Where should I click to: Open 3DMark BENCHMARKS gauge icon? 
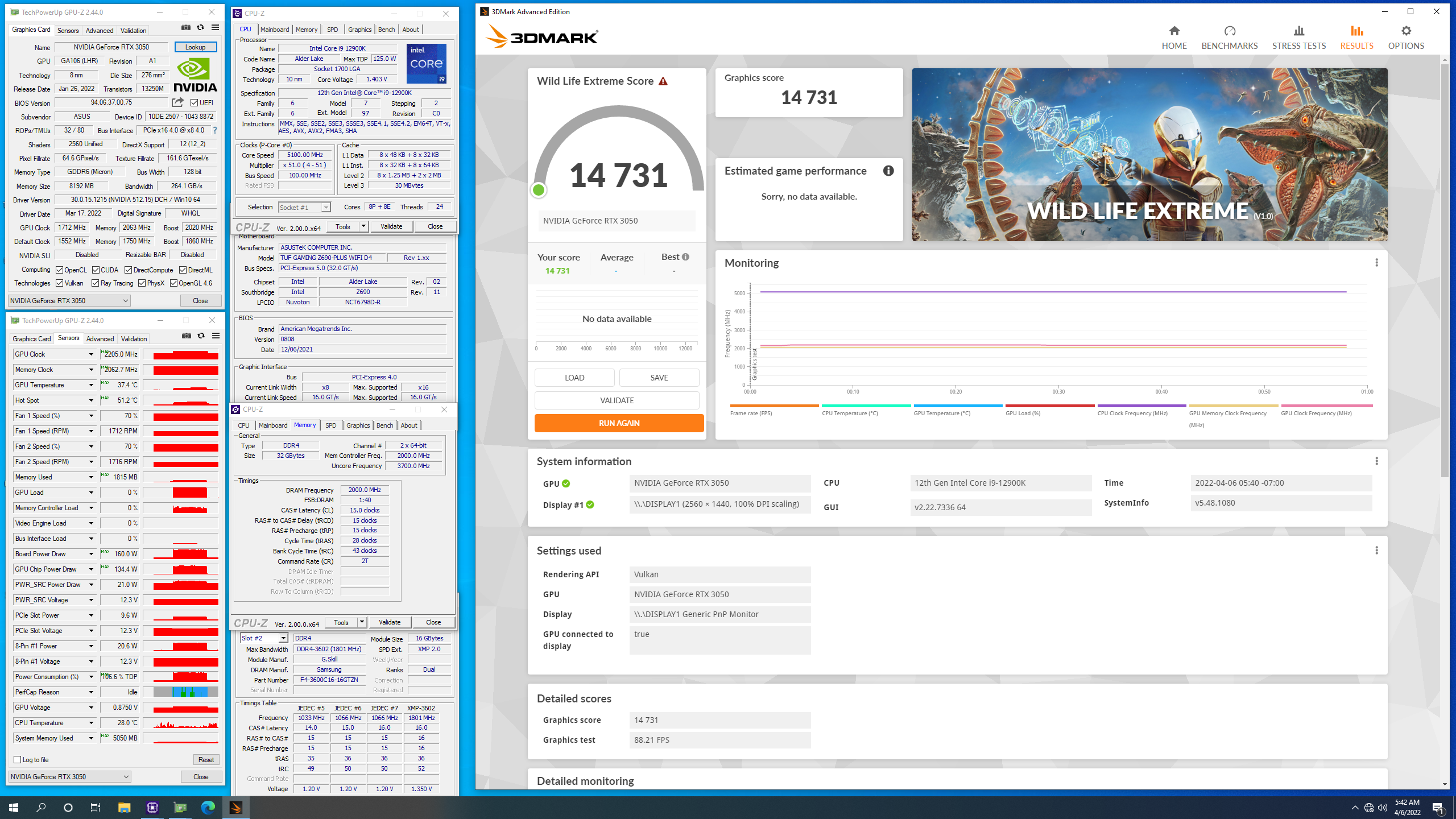click(x=1230, y=31)
